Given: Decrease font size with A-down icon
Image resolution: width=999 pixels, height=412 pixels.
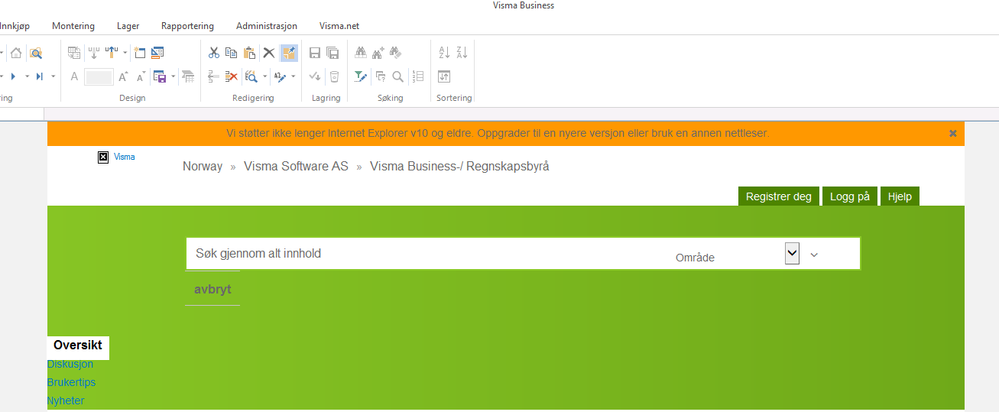Looking at the screenshot, I should click(x=141, y=76).
